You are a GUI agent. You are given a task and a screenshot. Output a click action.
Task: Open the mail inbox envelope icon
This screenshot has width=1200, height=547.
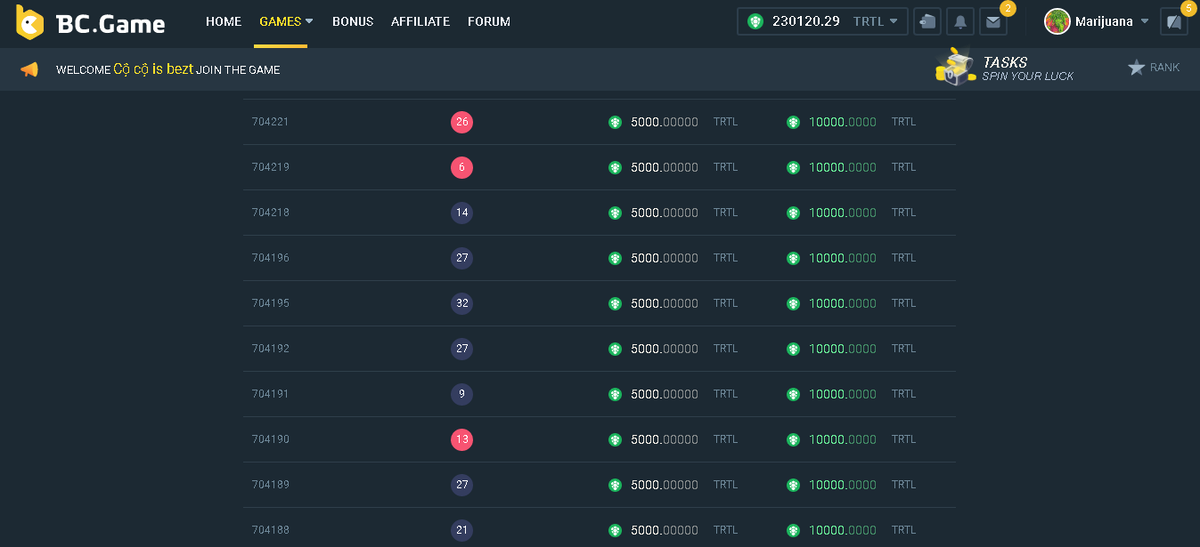point(992,21)
